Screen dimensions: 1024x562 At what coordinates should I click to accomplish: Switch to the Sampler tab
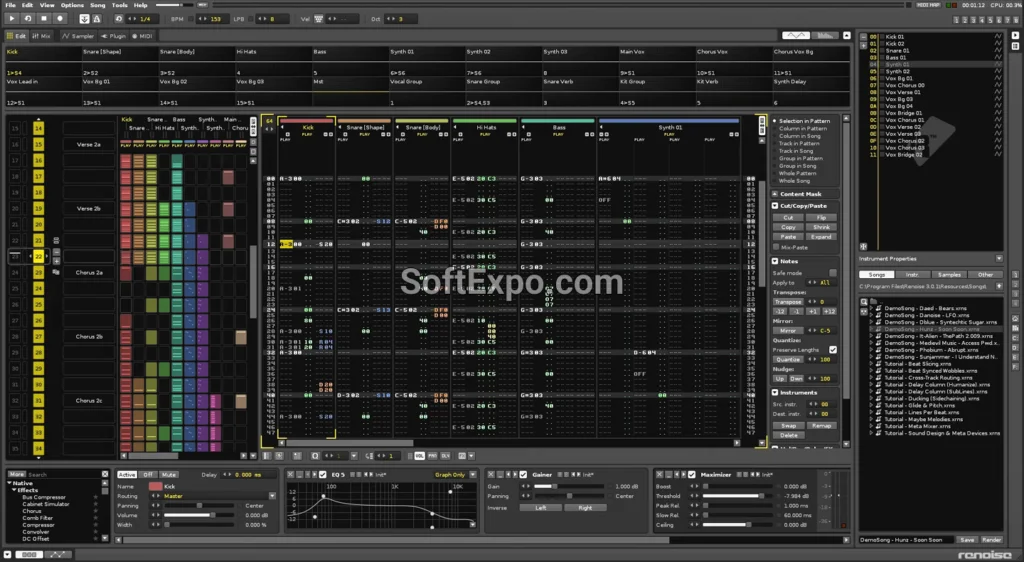pos(78,36)
